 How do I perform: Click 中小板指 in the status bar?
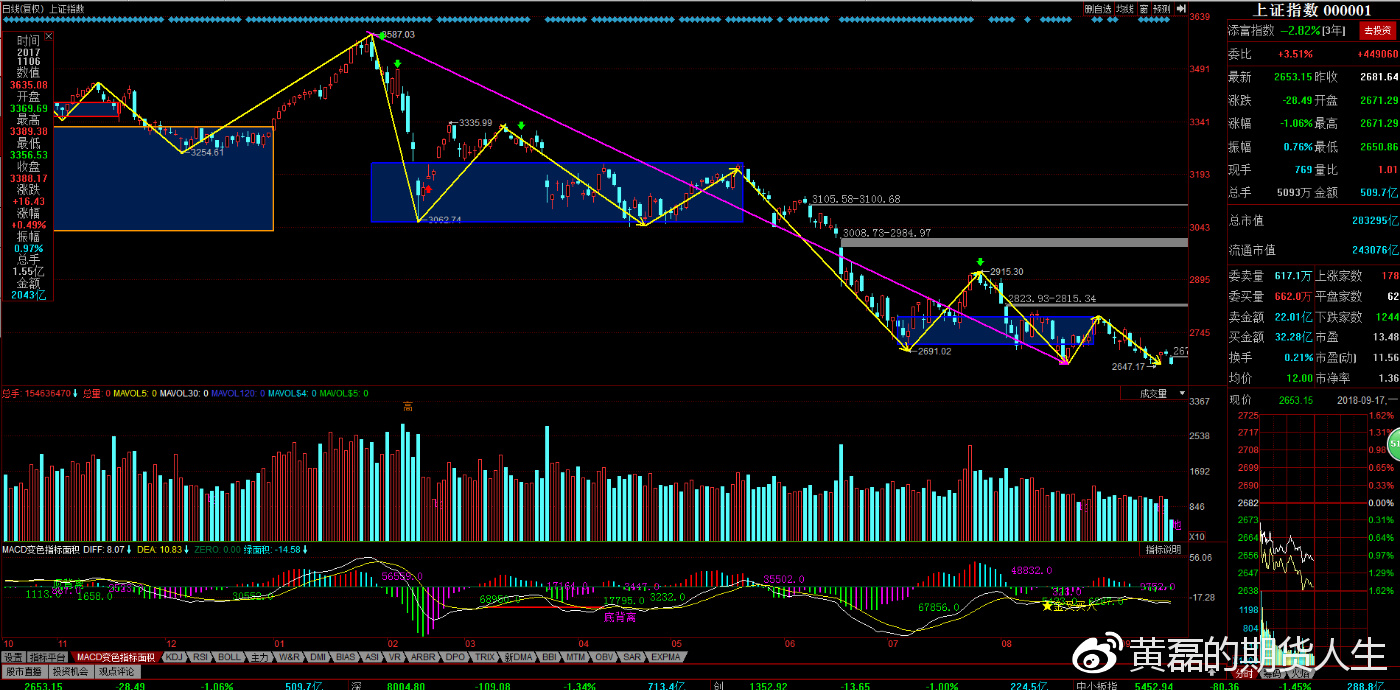point(1097,685)
